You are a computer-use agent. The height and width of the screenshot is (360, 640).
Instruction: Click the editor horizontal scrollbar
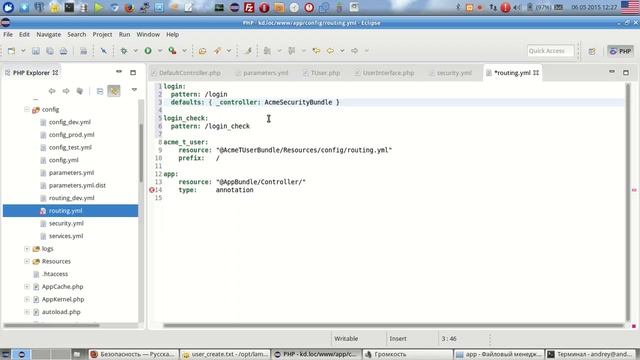pos(393,325)
